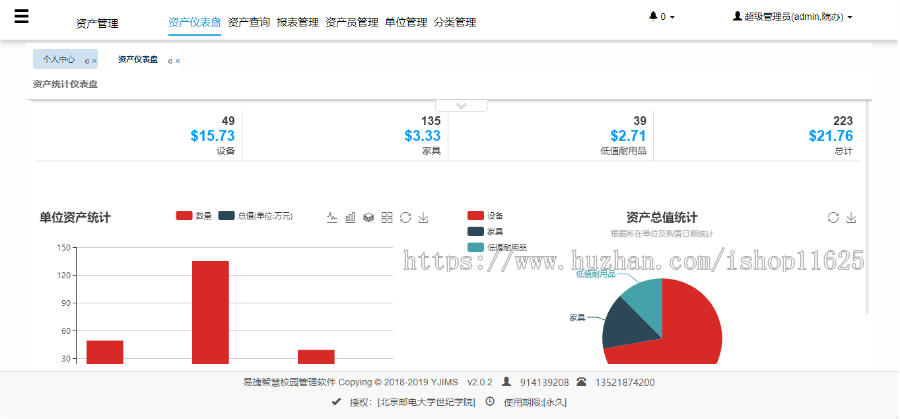
Task: Restore the 资产总值统计 pie chart
Action: (833, 218)
